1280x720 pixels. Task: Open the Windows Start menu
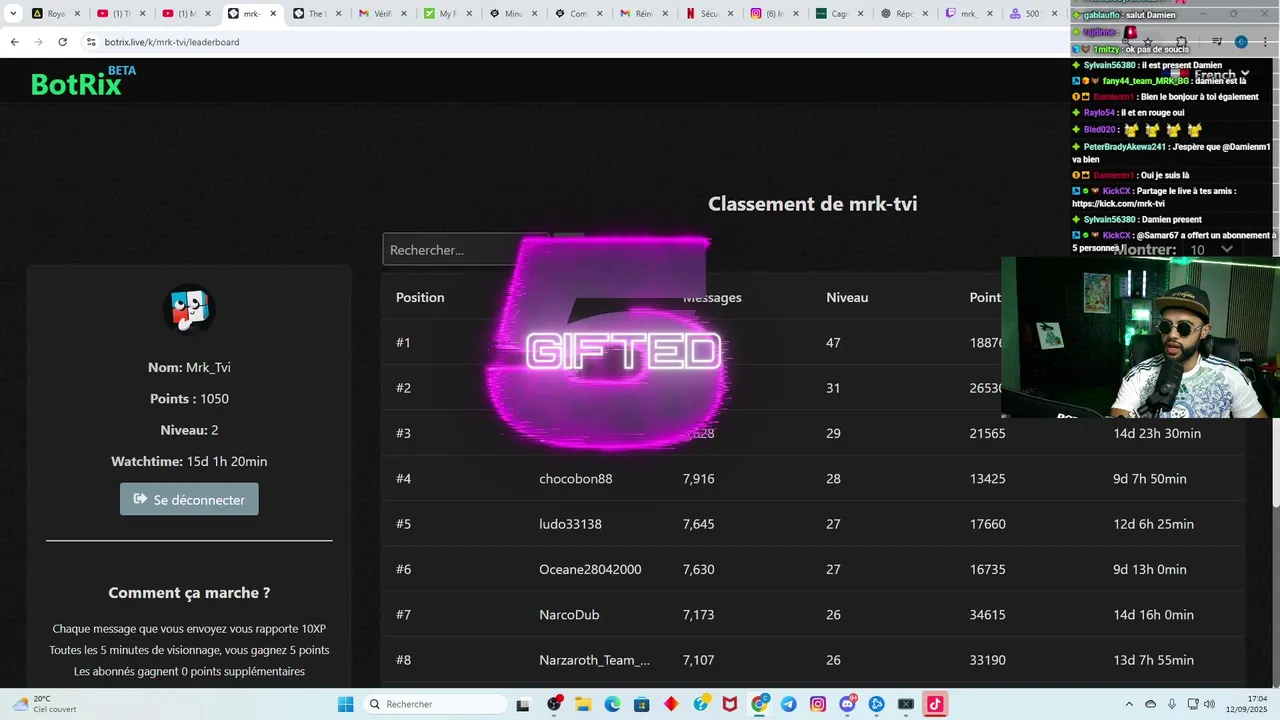(345, 704)
